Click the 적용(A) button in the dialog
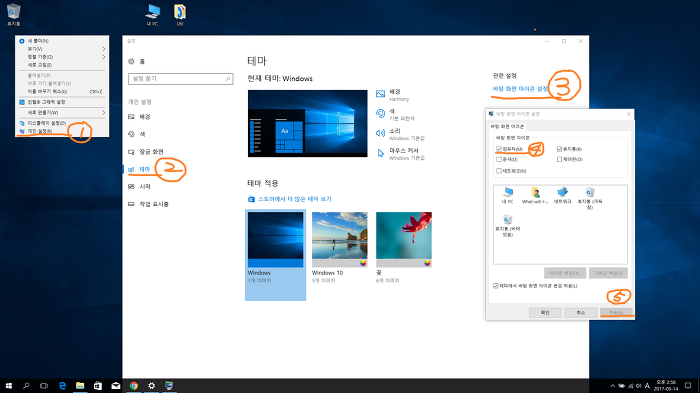Image resolution: width=700 pixels, height=393 pixels. (x=616, y=312)
